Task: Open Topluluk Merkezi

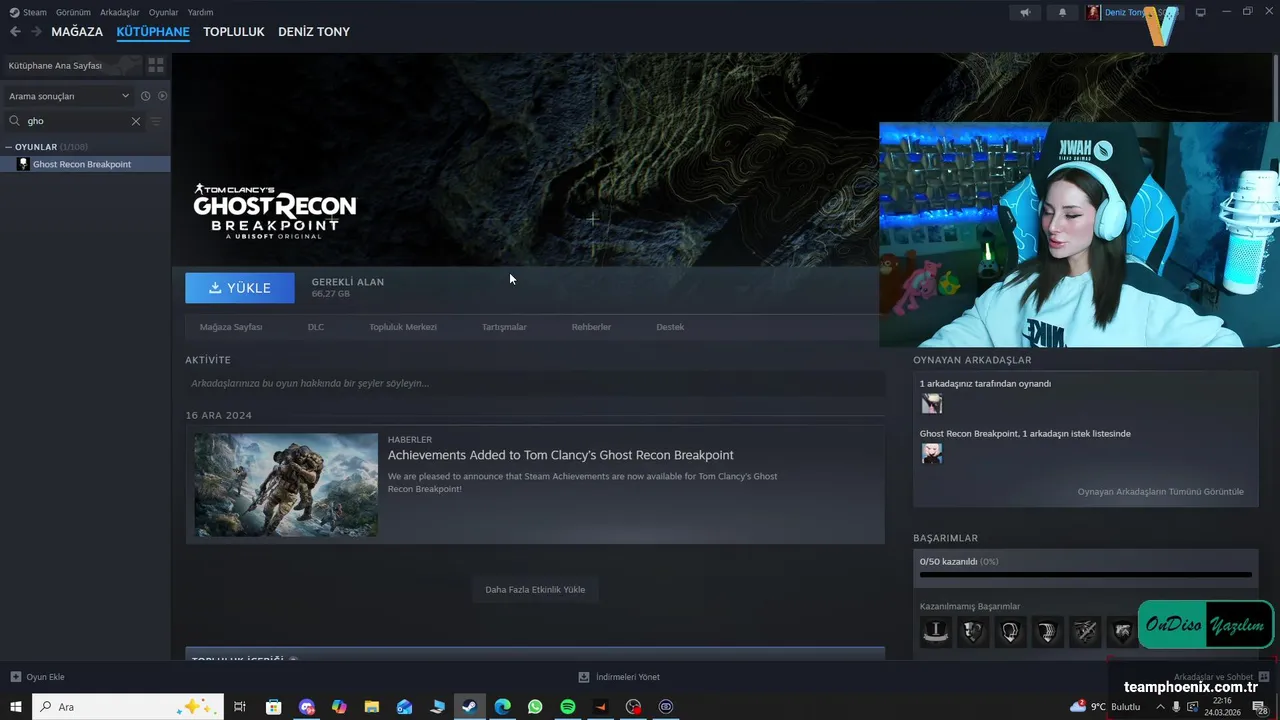Action: coord(403,327)
